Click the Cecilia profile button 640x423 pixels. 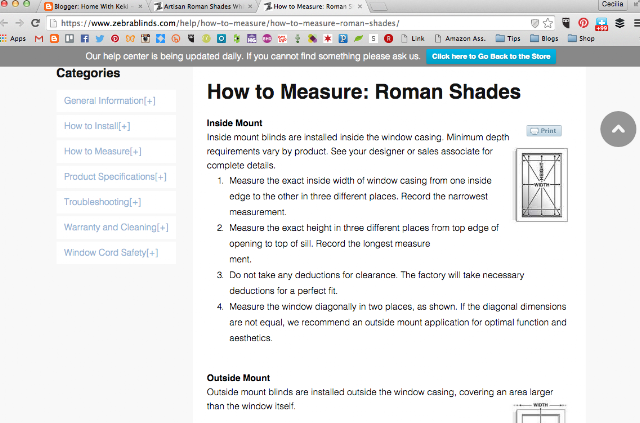(x=612, y=4)
